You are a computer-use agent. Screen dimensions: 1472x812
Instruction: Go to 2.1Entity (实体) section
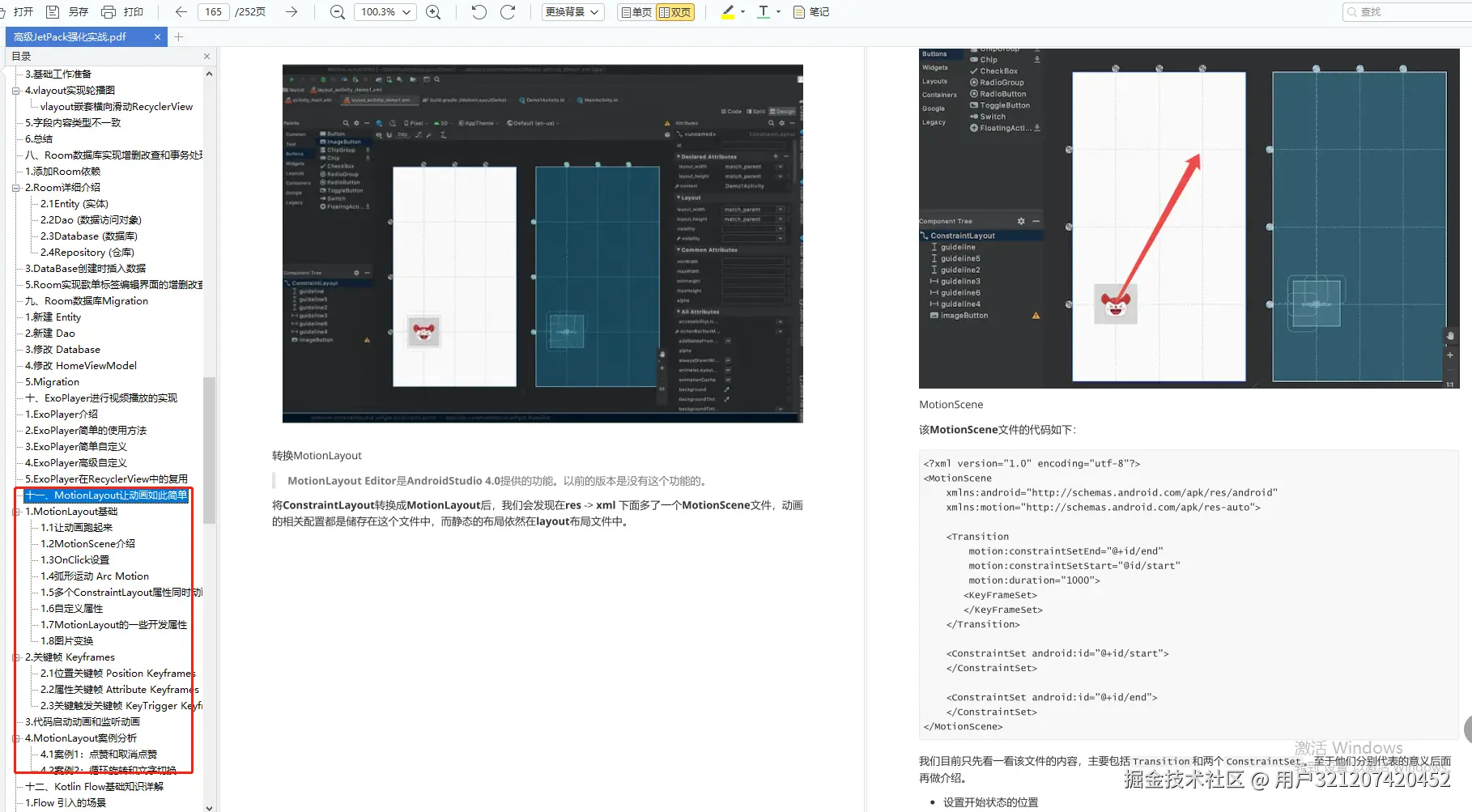(x=74, y=204)
